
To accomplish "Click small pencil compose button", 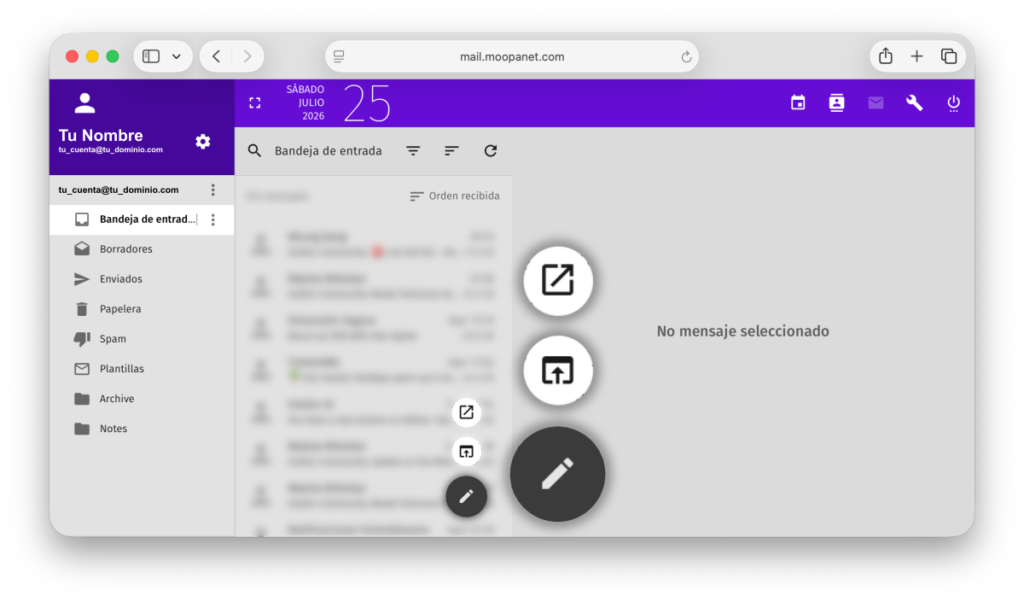I will point(466,497).
